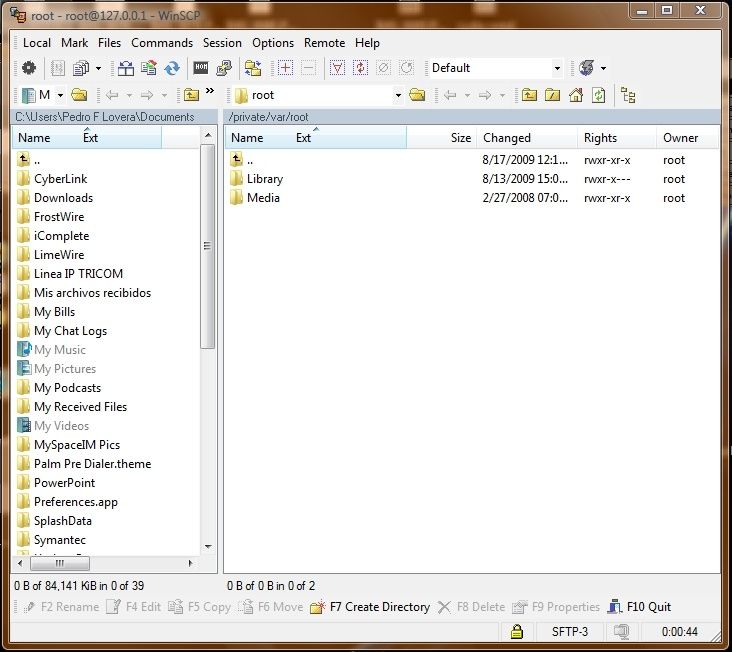Screen dimensions: 732x652
Task: Sort remote panel by Changed column
Action: (x=527, y=138)
